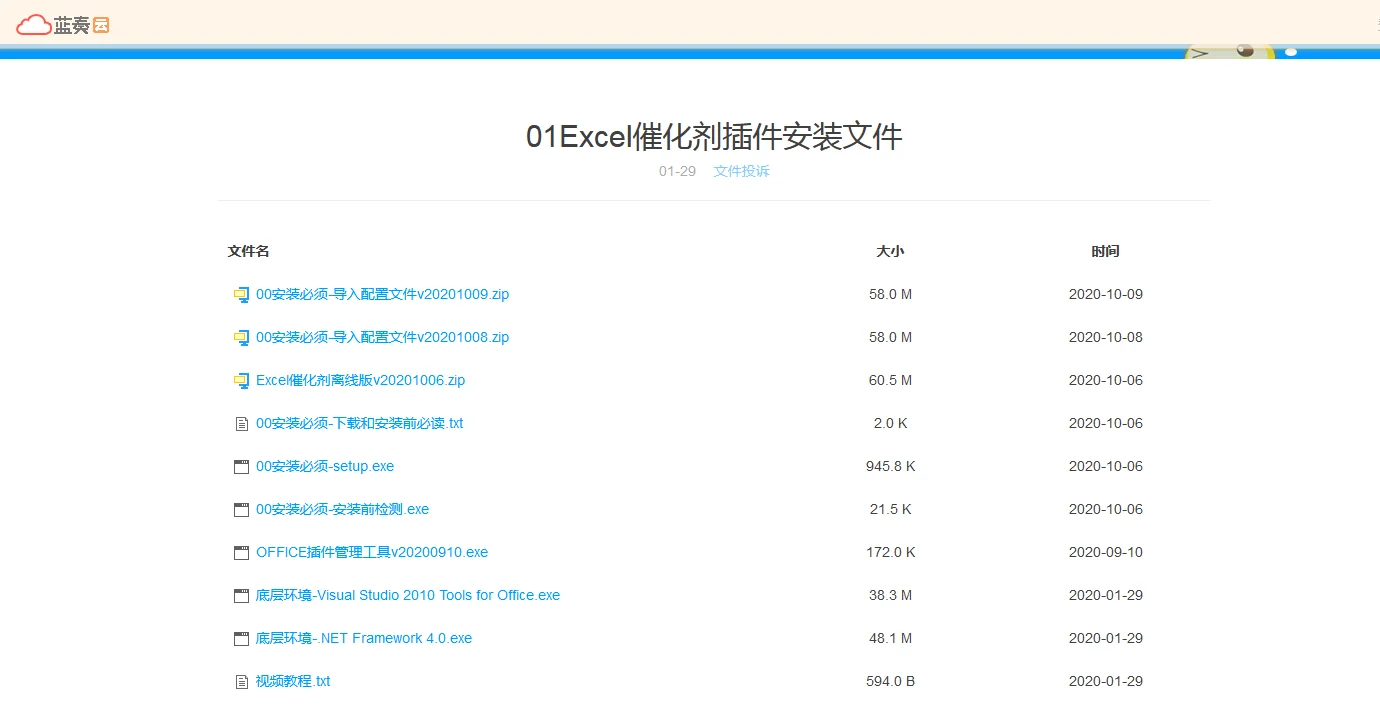This screenshot has height=716, width=1380.
Task: Click the 48.1 M size value
Action: click(891, 638)
